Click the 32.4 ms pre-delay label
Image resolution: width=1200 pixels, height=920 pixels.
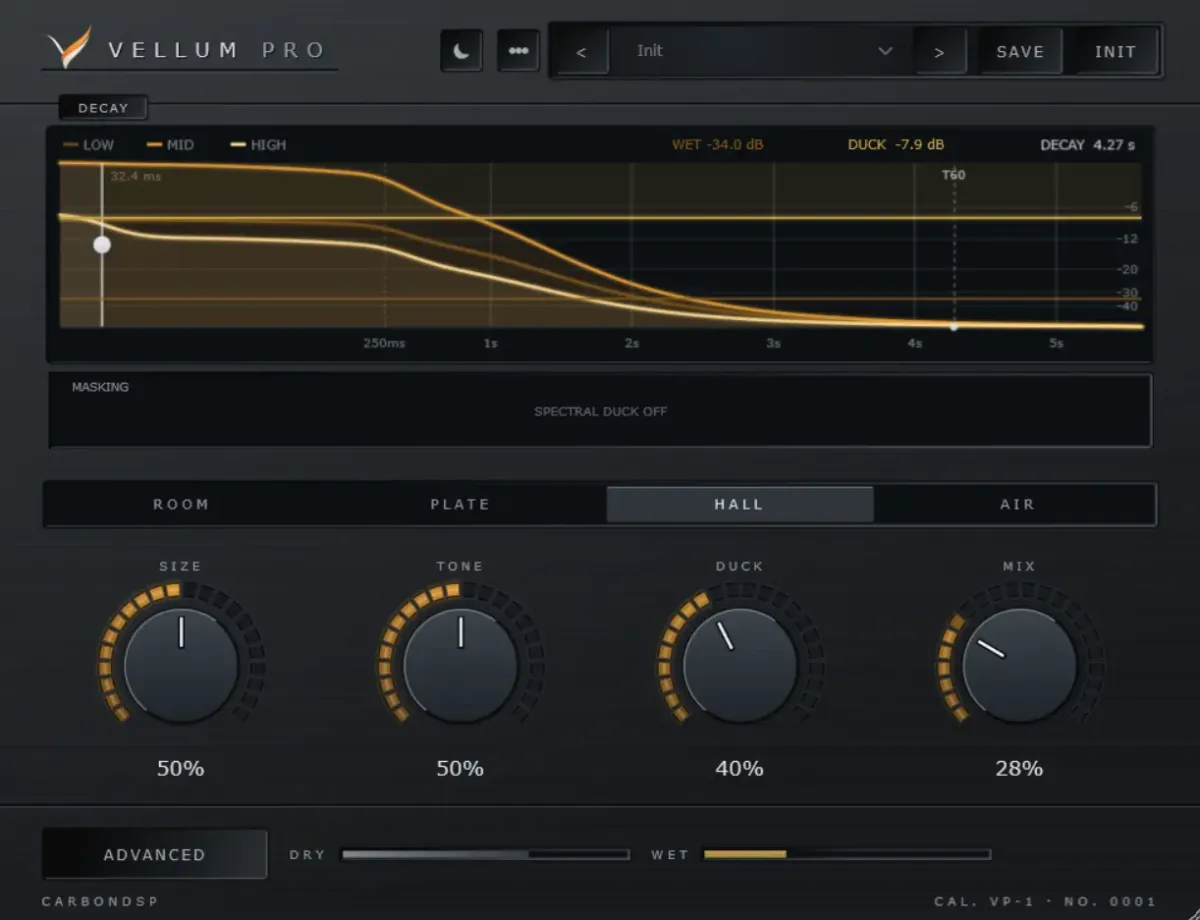[136, 176]
